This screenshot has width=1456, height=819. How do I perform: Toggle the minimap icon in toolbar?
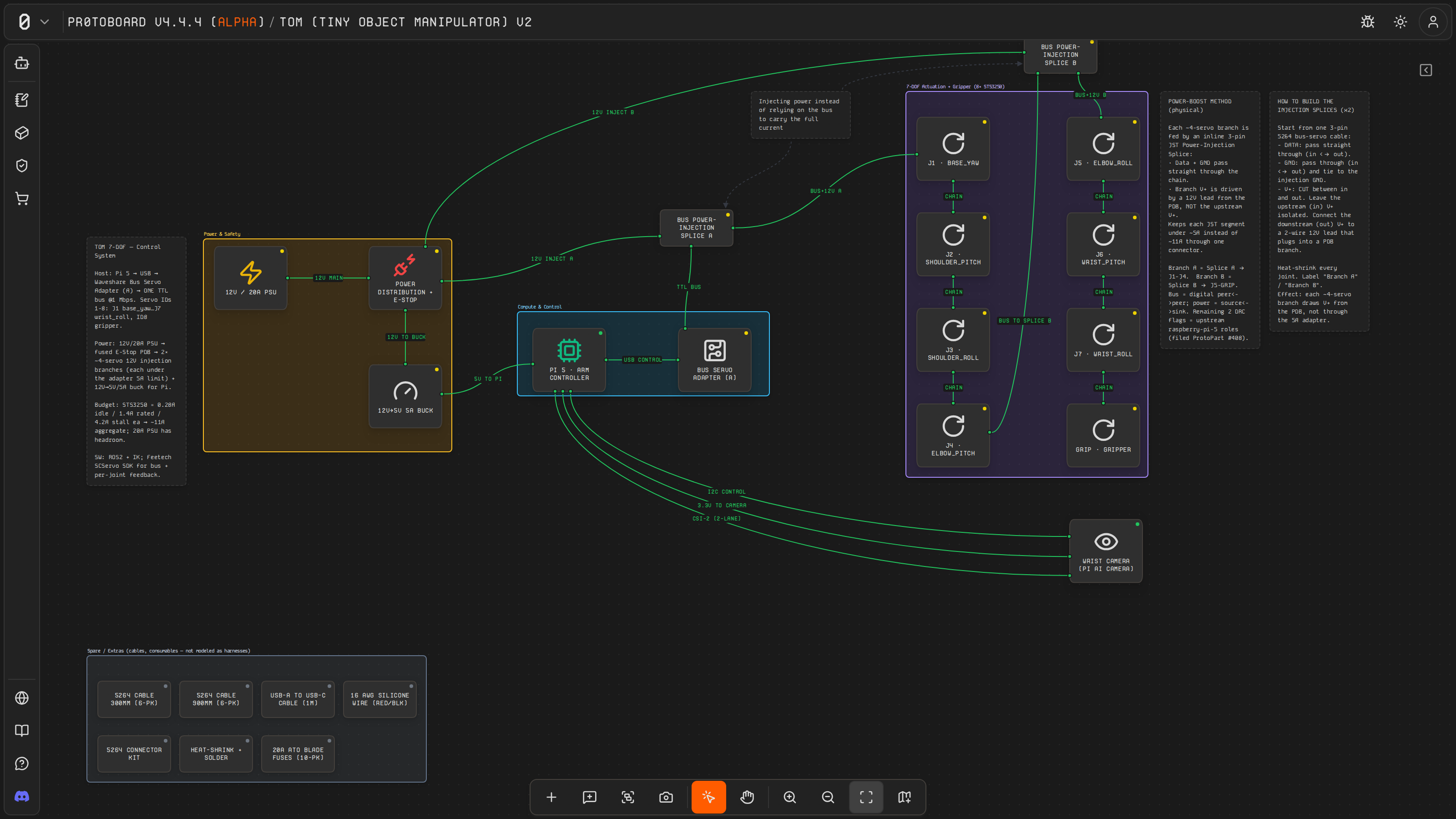pos(905,797)
